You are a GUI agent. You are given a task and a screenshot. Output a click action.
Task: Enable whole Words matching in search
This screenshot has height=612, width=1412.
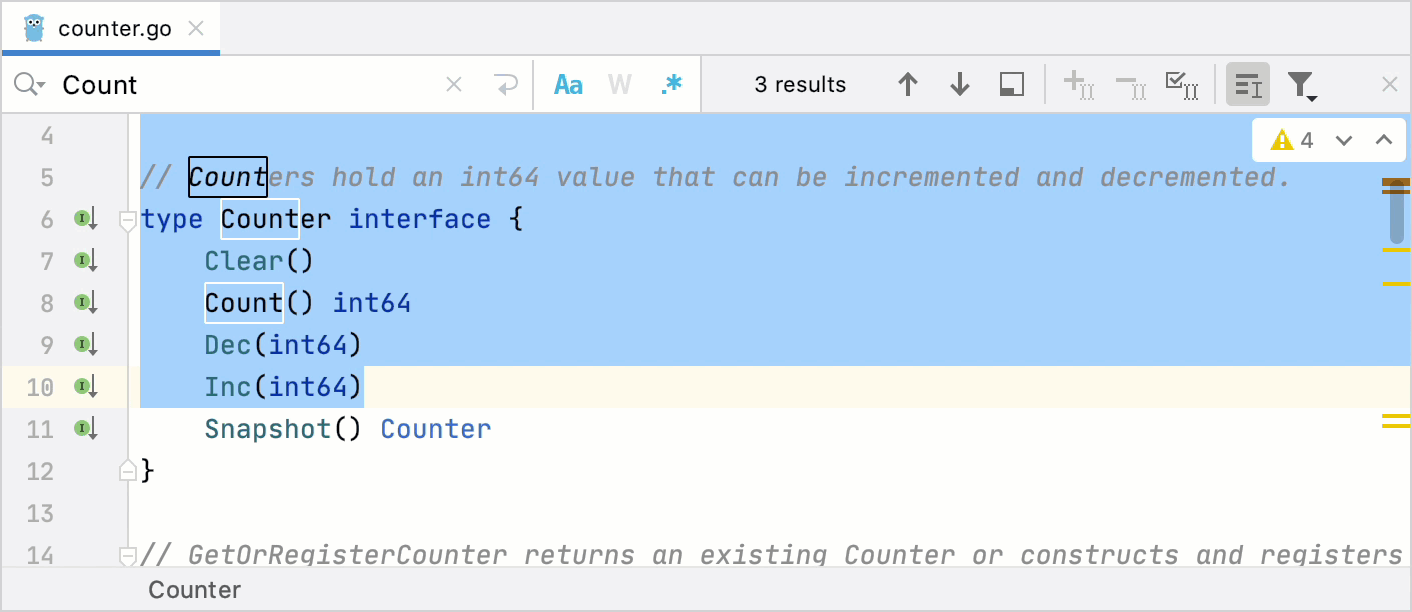[x=619, y=84]
